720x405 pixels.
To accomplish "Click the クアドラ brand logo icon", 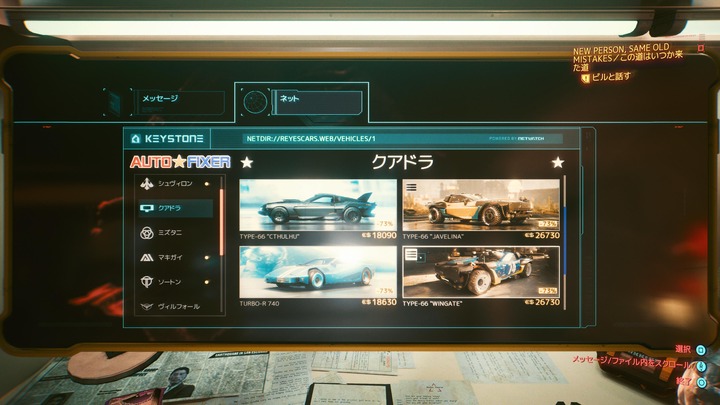I will [x=146, y=208].
